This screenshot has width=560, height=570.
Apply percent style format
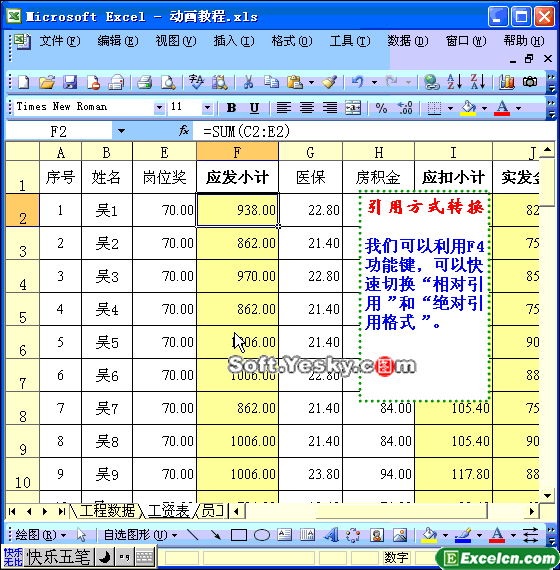click(x=381, y=108)
